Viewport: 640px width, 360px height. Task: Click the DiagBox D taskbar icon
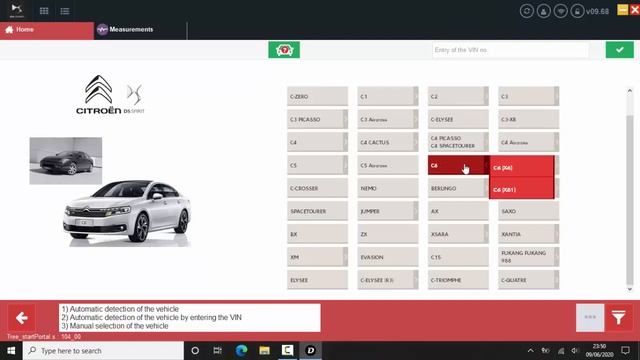(311, 351)
